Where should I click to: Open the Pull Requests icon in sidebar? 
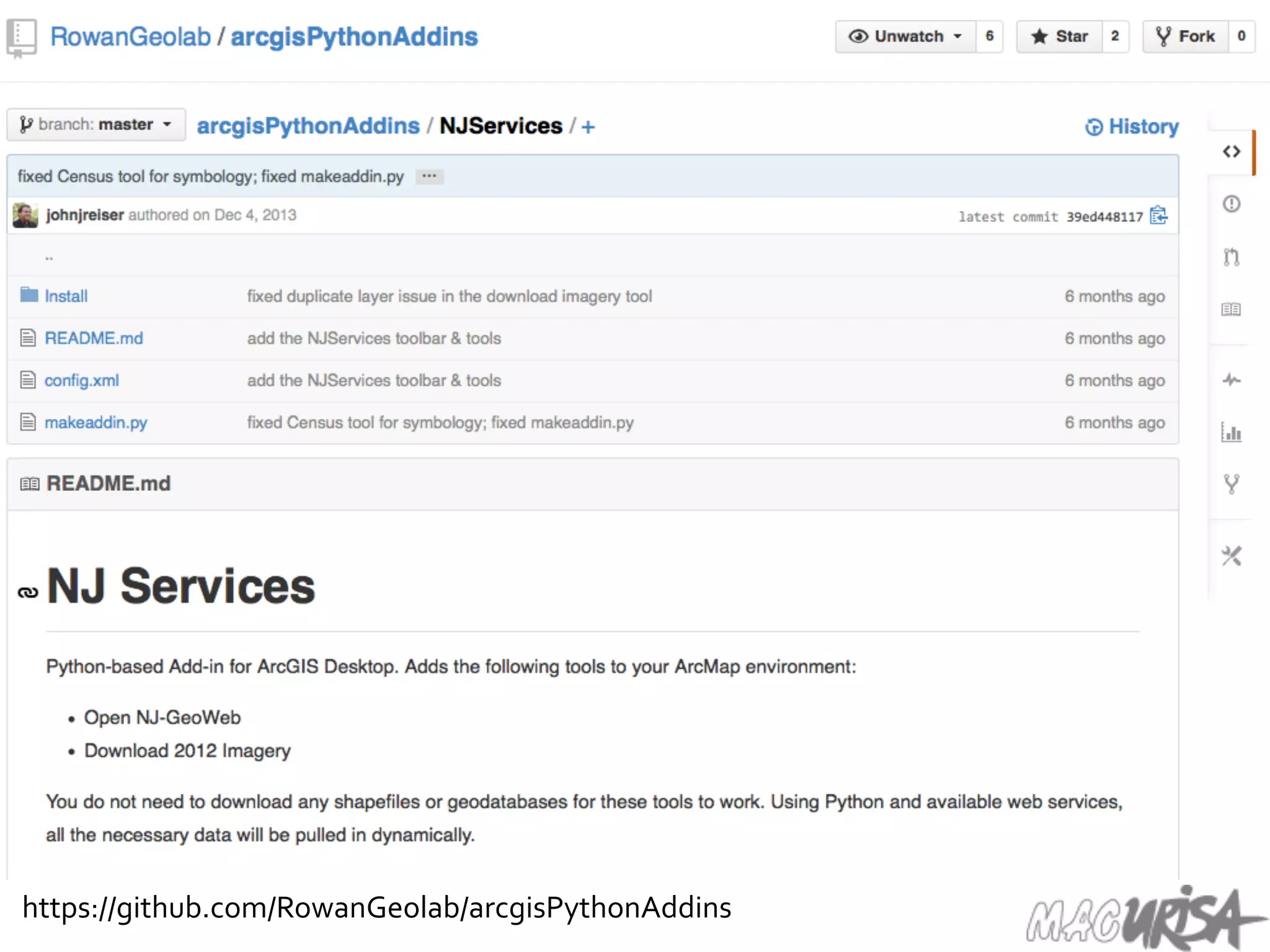1231,256
